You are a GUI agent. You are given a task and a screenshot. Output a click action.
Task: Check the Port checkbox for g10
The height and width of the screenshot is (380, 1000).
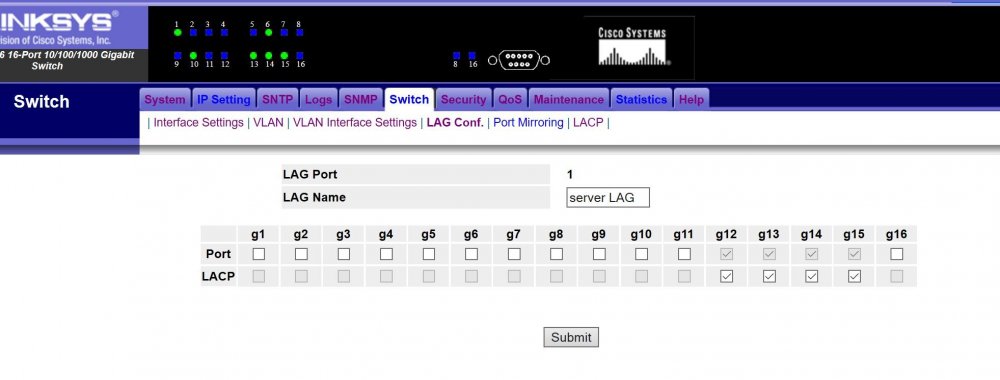642,254
